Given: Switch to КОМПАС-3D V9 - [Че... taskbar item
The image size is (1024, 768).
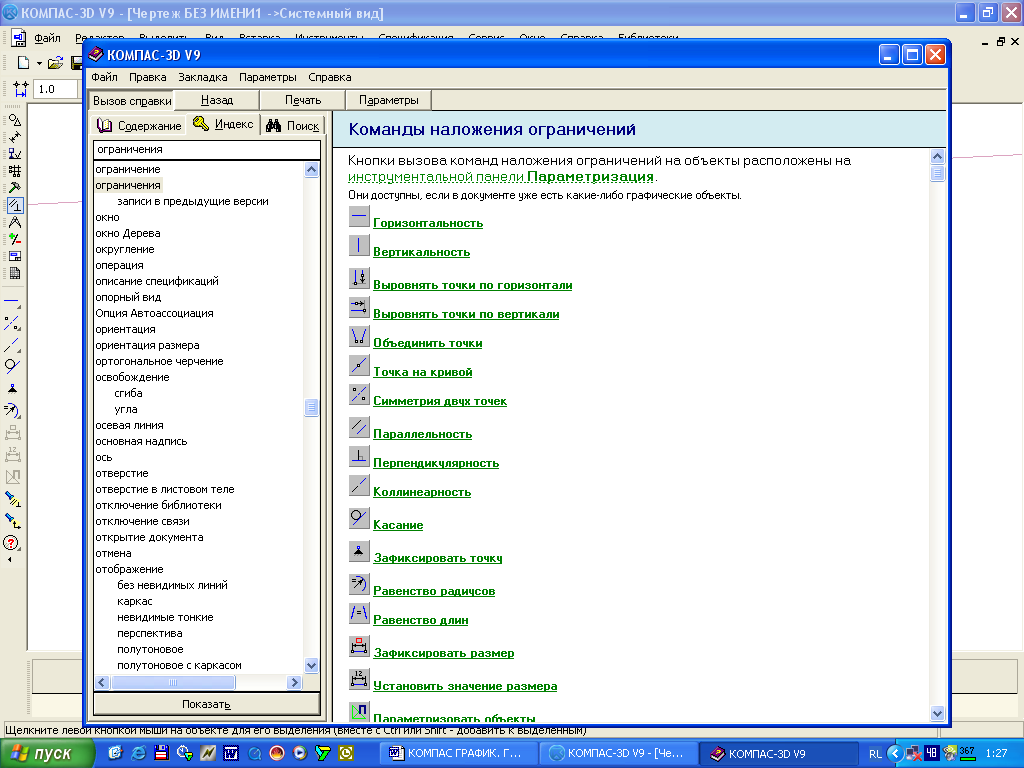Looking at the screenshot, I should 619,753.
